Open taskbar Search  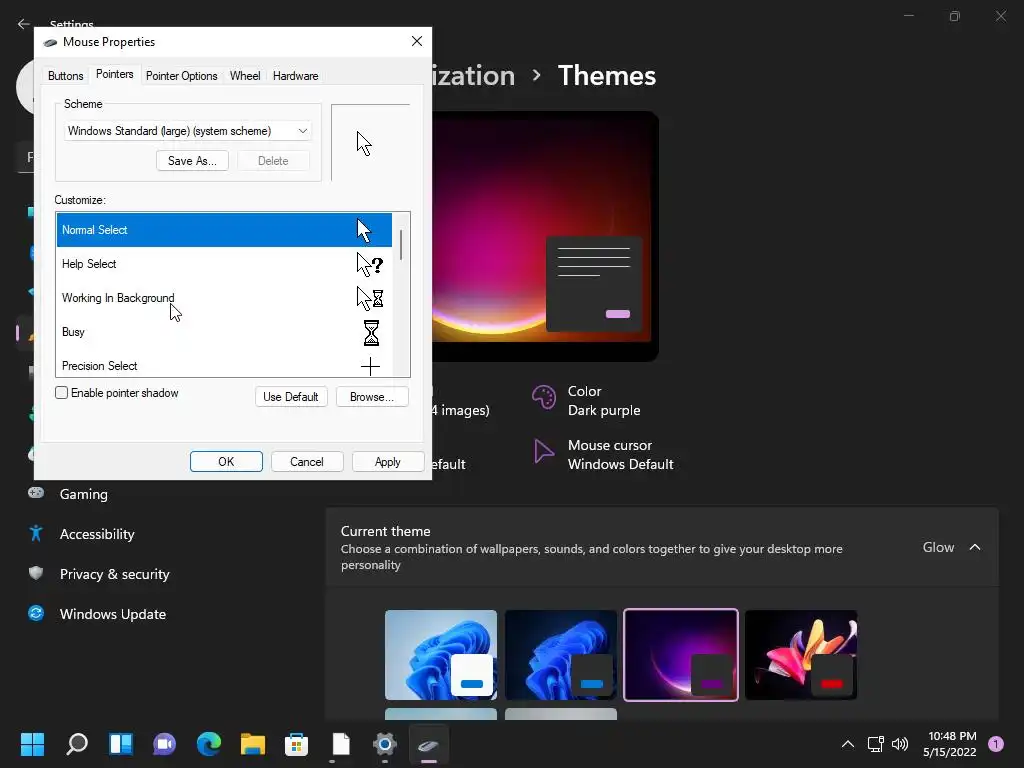coord(77,744)
